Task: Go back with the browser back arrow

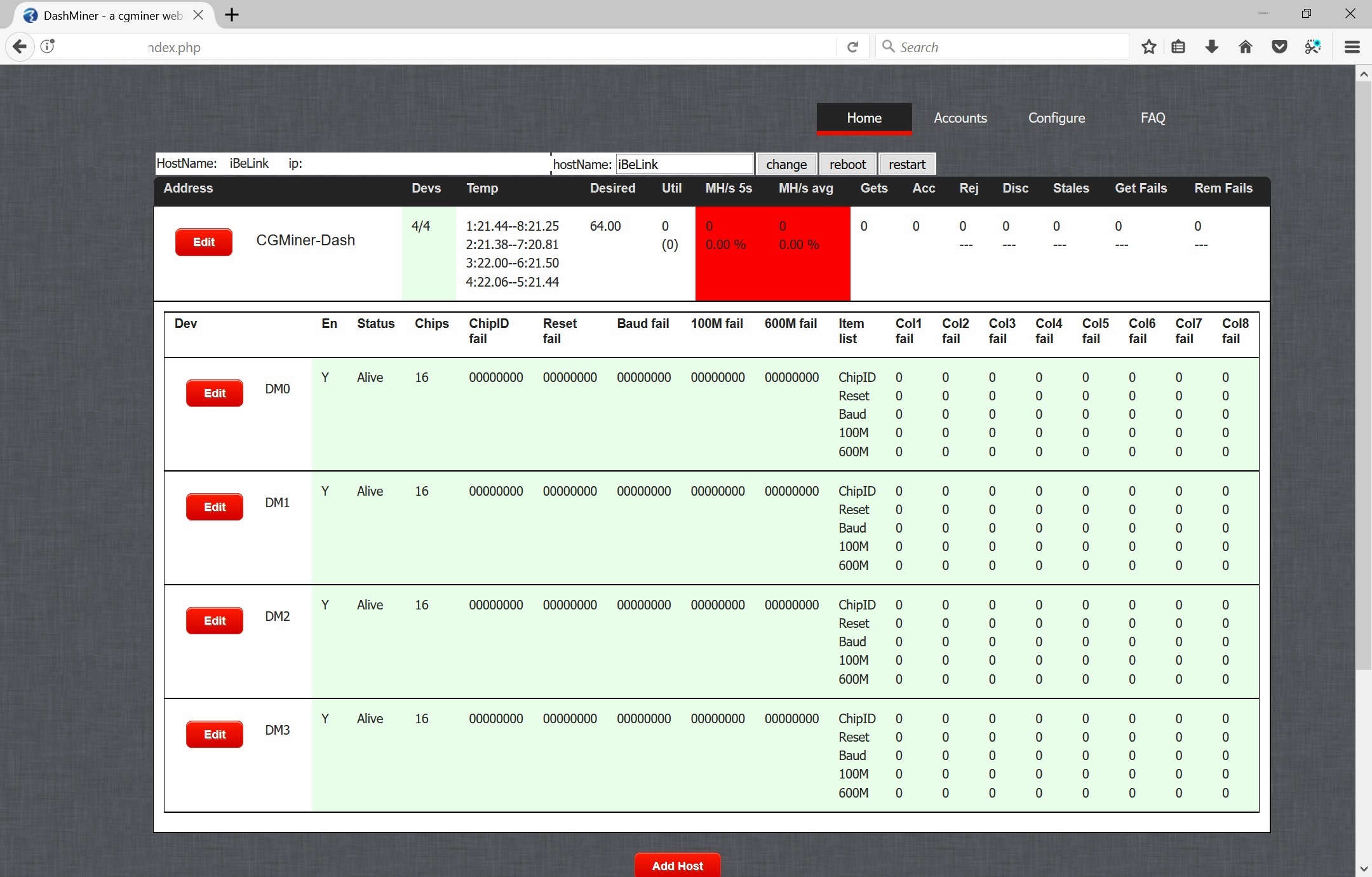Action: (20, 46)
